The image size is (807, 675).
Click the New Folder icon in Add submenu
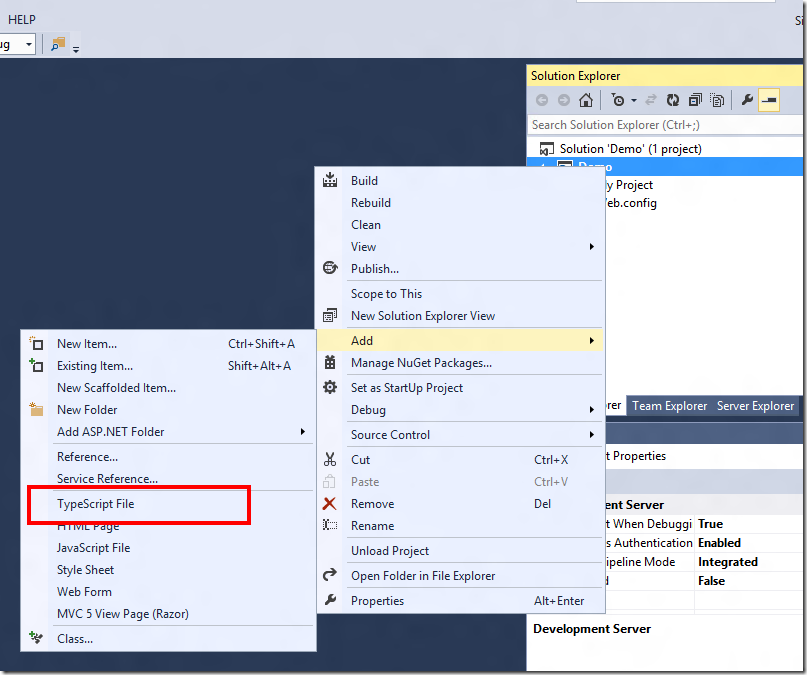point(35,409)
